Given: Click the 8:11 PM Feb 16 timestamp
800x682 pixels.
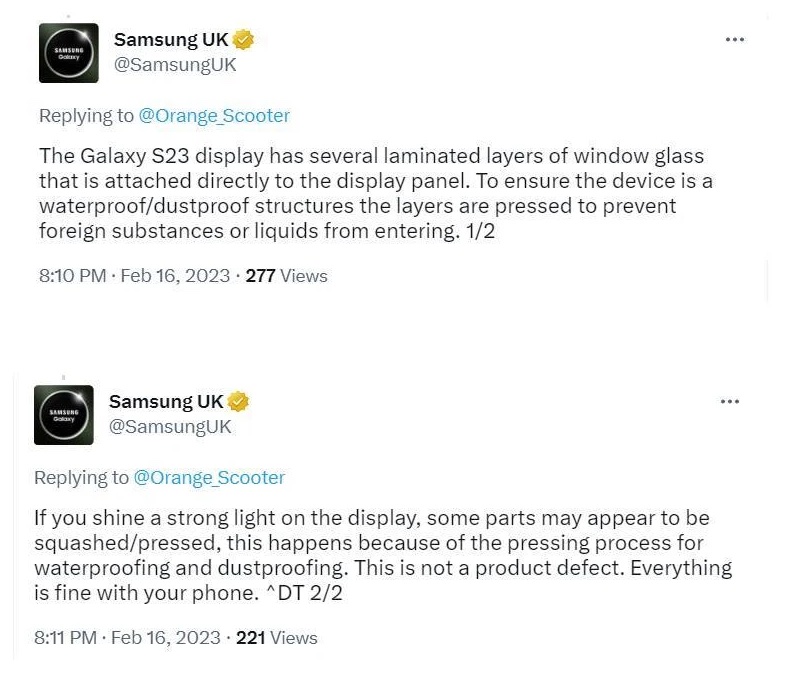Looking at the screenshot, I should point(127,638).
